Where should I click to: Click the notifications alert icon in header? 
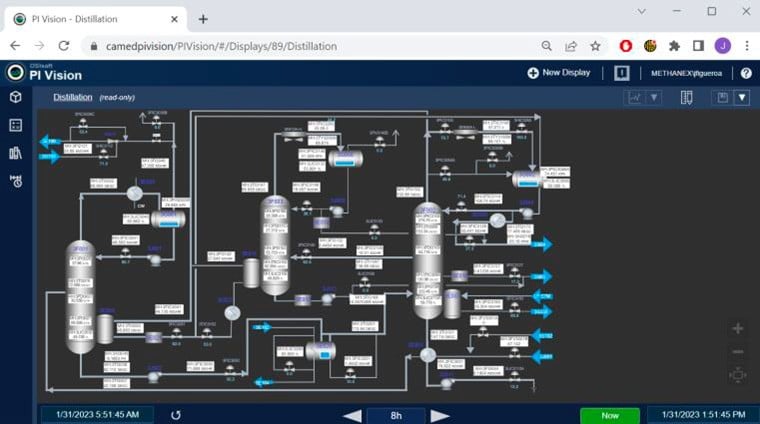pyautogui.click(x=621, y=73)
